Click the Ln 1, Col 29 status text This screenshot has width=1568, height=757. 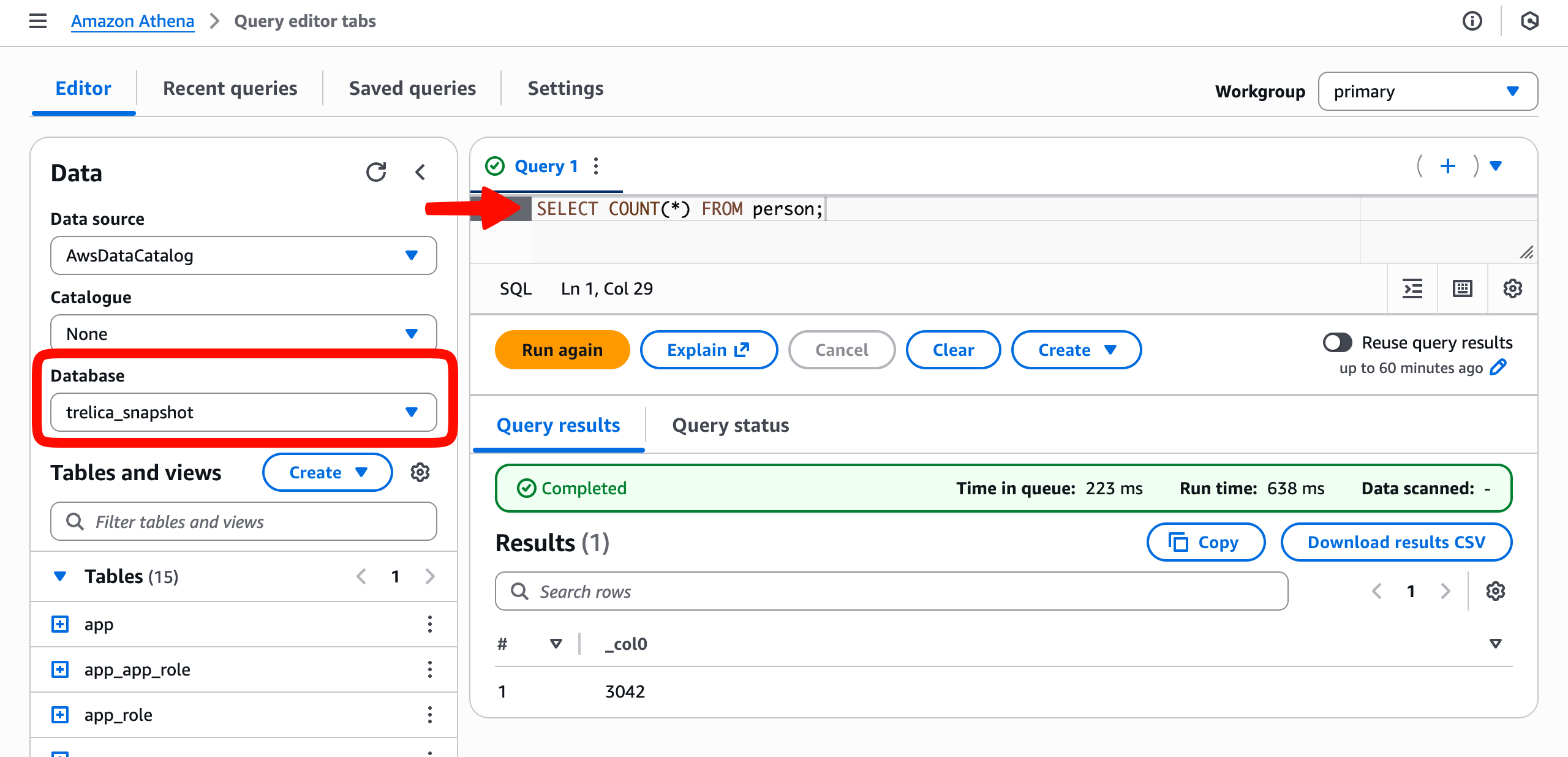tap(607, 288)
